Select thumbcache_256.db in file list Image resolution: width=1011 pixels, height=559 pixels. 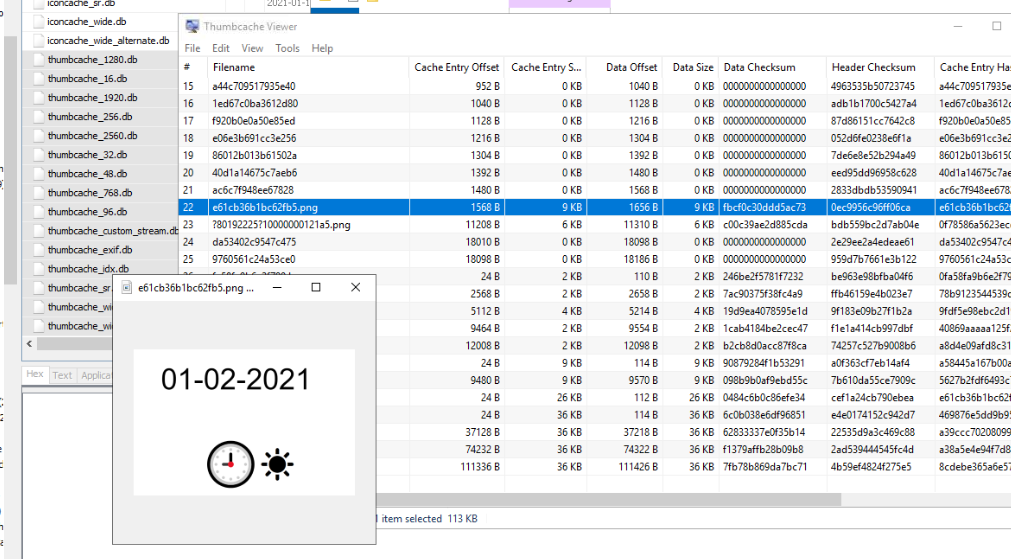(90, 117)
